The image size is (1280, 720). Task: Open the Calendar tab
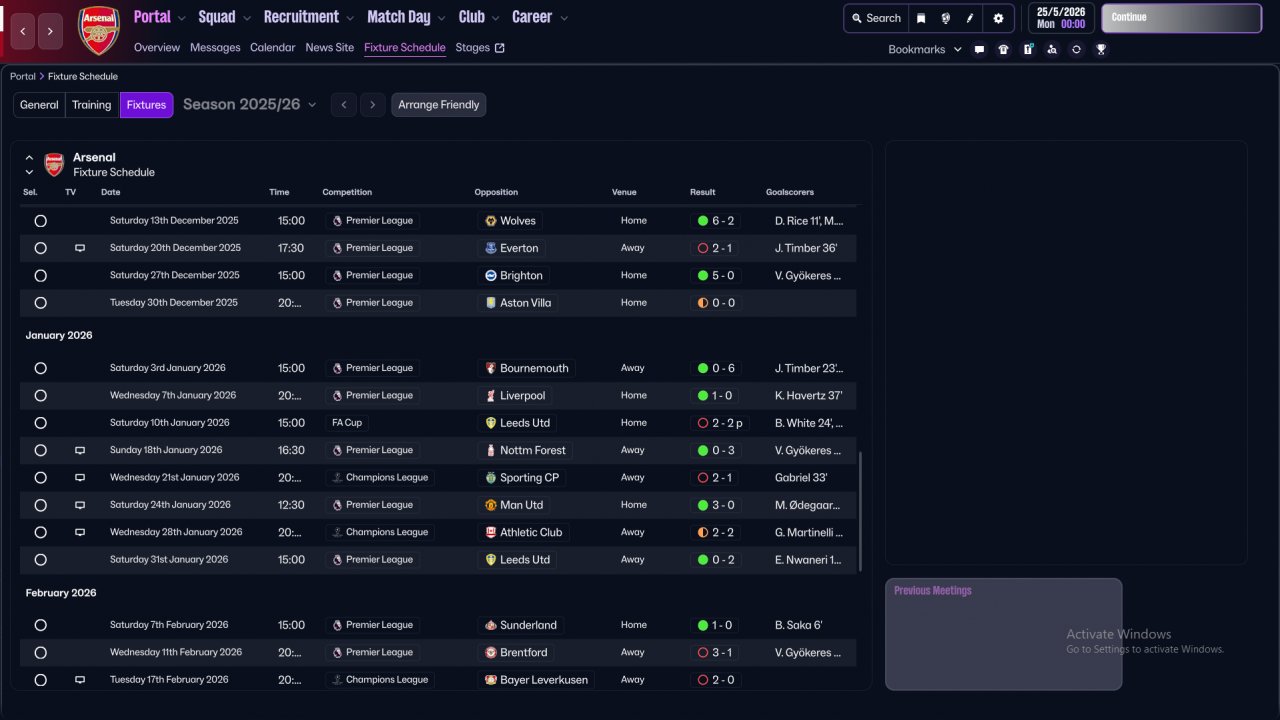[273, 48]
